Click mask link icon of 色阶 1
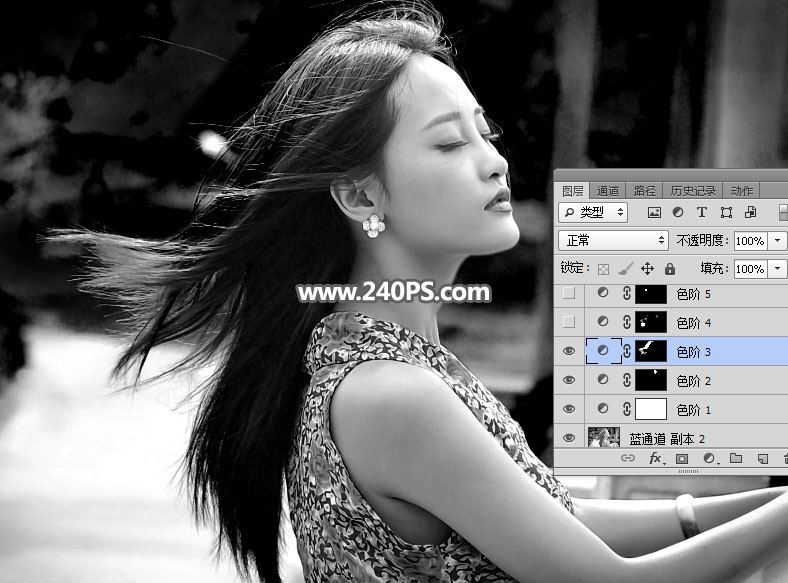The width and height of the screenshot is (788, 583). (627, 409)
